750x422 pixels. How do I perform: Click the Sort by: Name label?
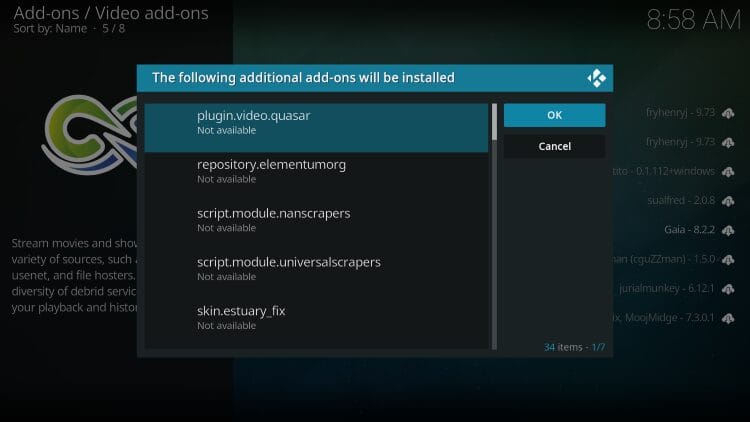(x=50, y=29)
